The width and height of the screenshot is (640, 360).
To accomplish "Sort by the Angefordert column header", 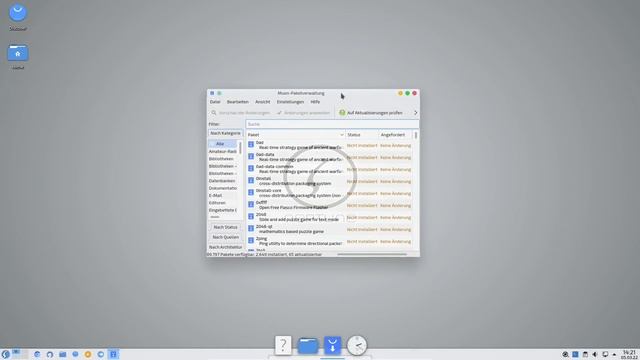I will [x=395, y=135].
